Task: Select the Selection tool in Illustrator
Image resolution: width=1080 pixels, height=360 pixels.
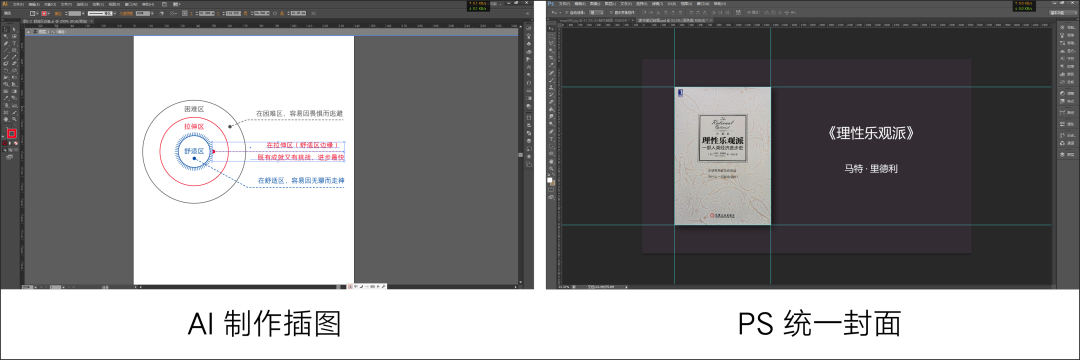Action: (6, 30)
